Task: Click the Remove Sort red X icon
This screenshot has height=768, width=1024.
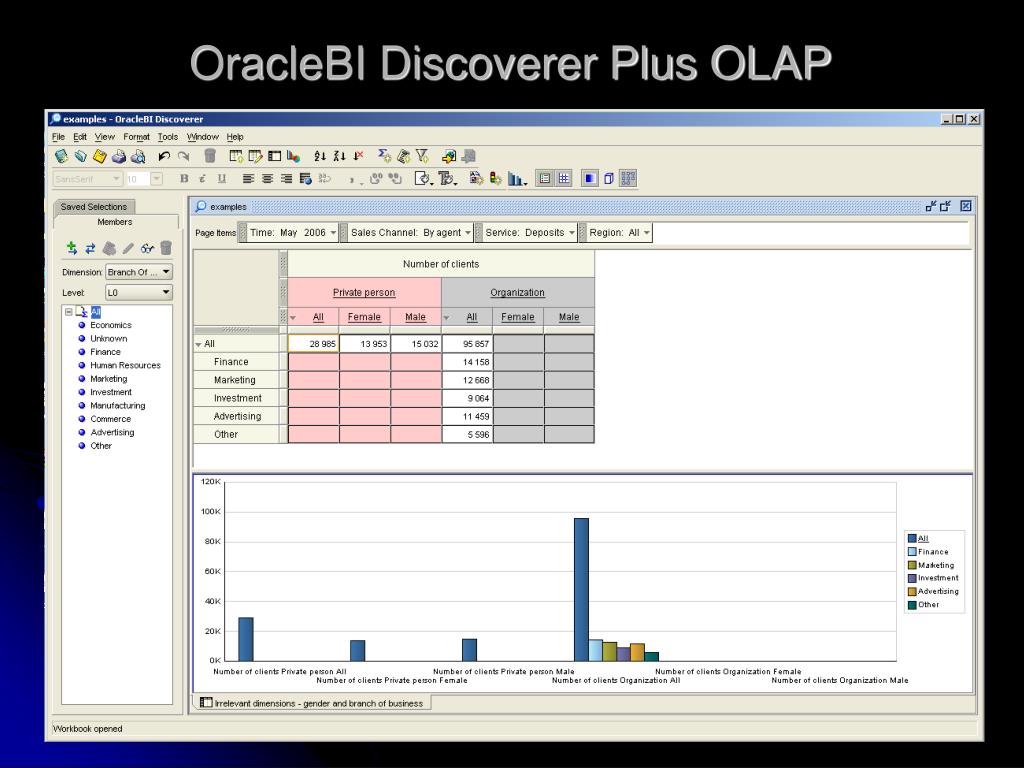Action: (x=358, y=156)
